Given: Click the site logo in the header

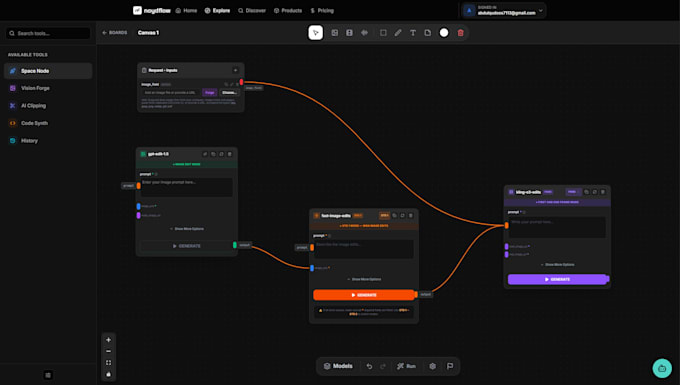Looking at the screenshot, I should (x=151, y=10).
